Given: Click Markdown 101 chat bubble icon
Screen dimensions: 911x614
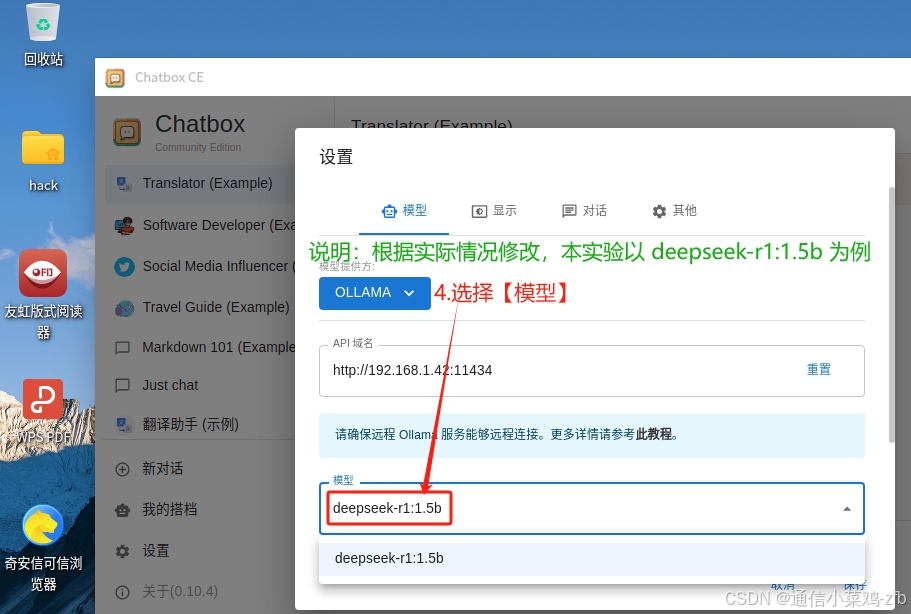Looking at the screenshot, I should [x=123, y=348].
